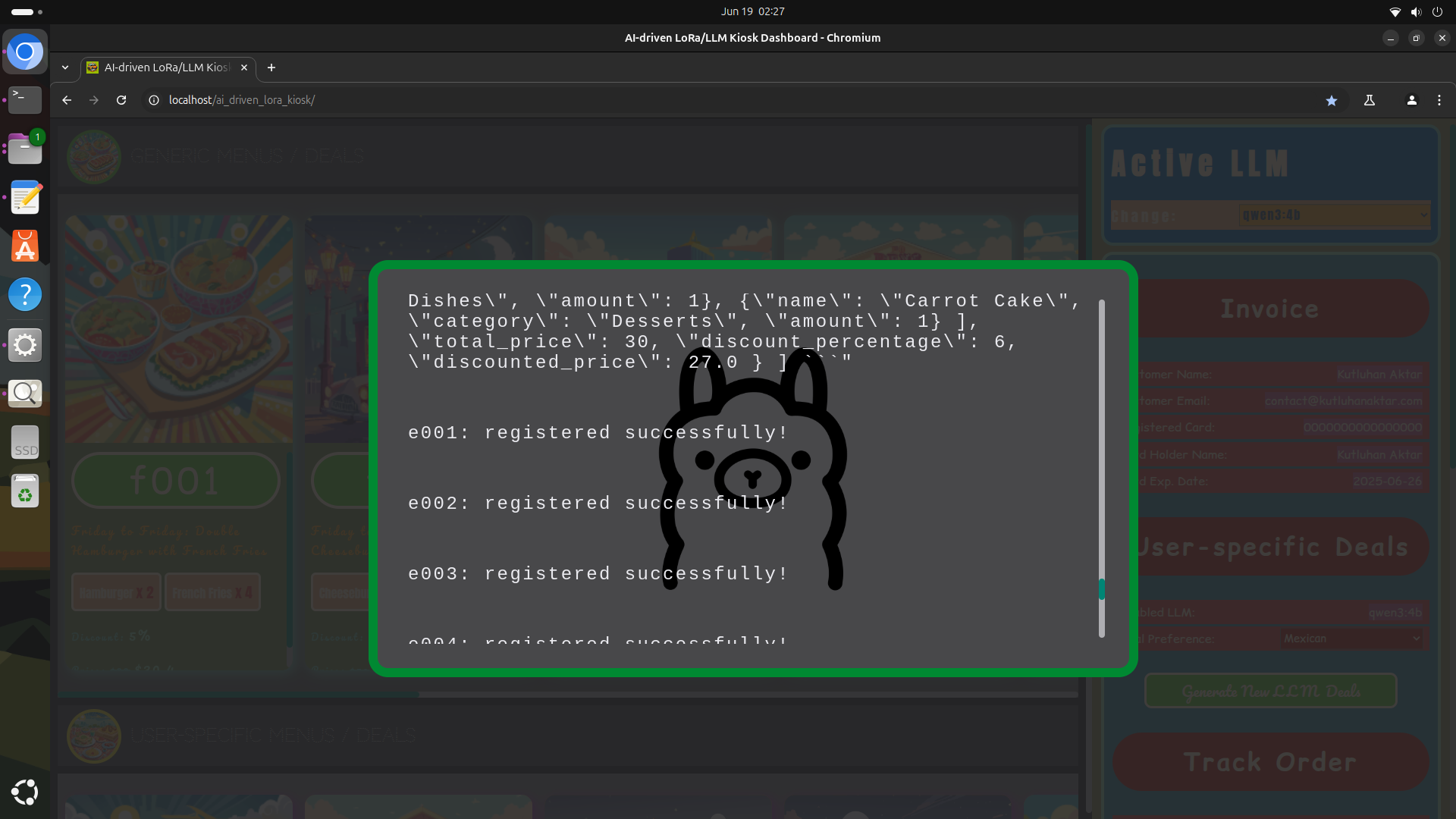Click the USER-SPECIFIC MENUS / DEALS heading
Image resolution: width=1456 pixels, height=819 pixels.
coord(273,736)
